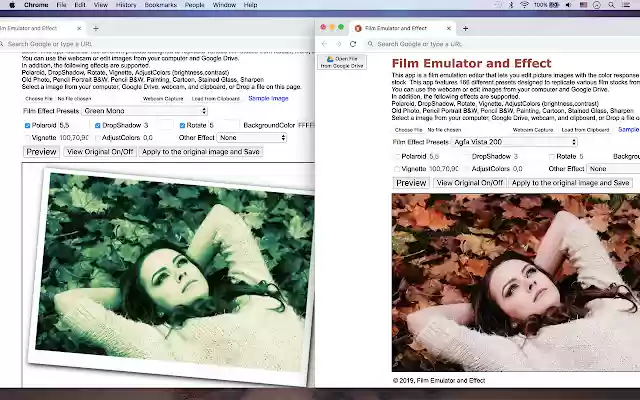Click Preview button in right window

(x=411, y=183)
